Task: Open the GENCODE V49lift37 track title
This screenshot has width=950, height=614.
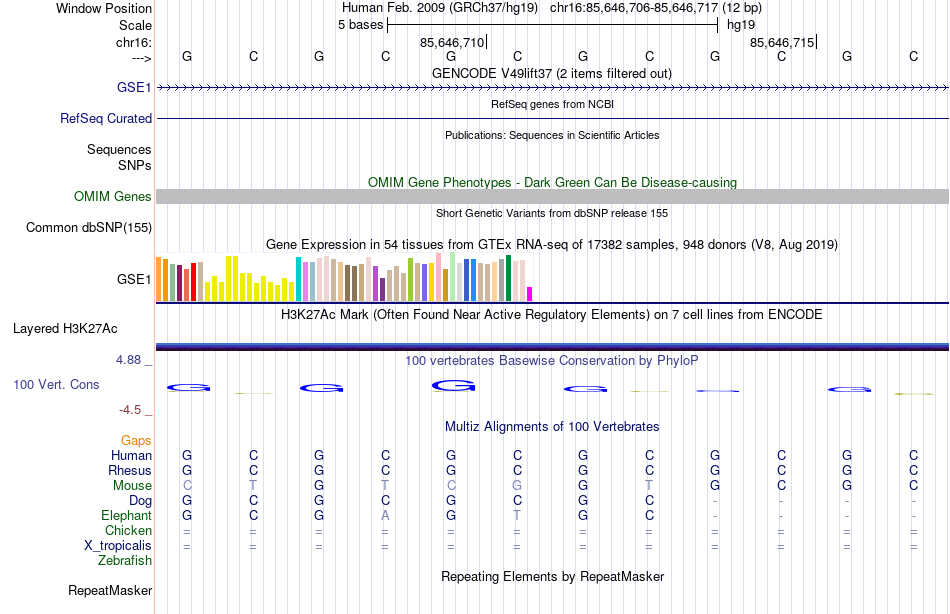Action: 551,73
